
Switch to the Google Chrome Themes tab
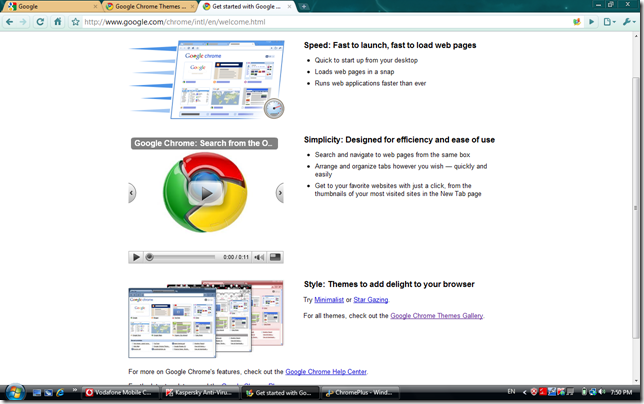tap(150, 7)
